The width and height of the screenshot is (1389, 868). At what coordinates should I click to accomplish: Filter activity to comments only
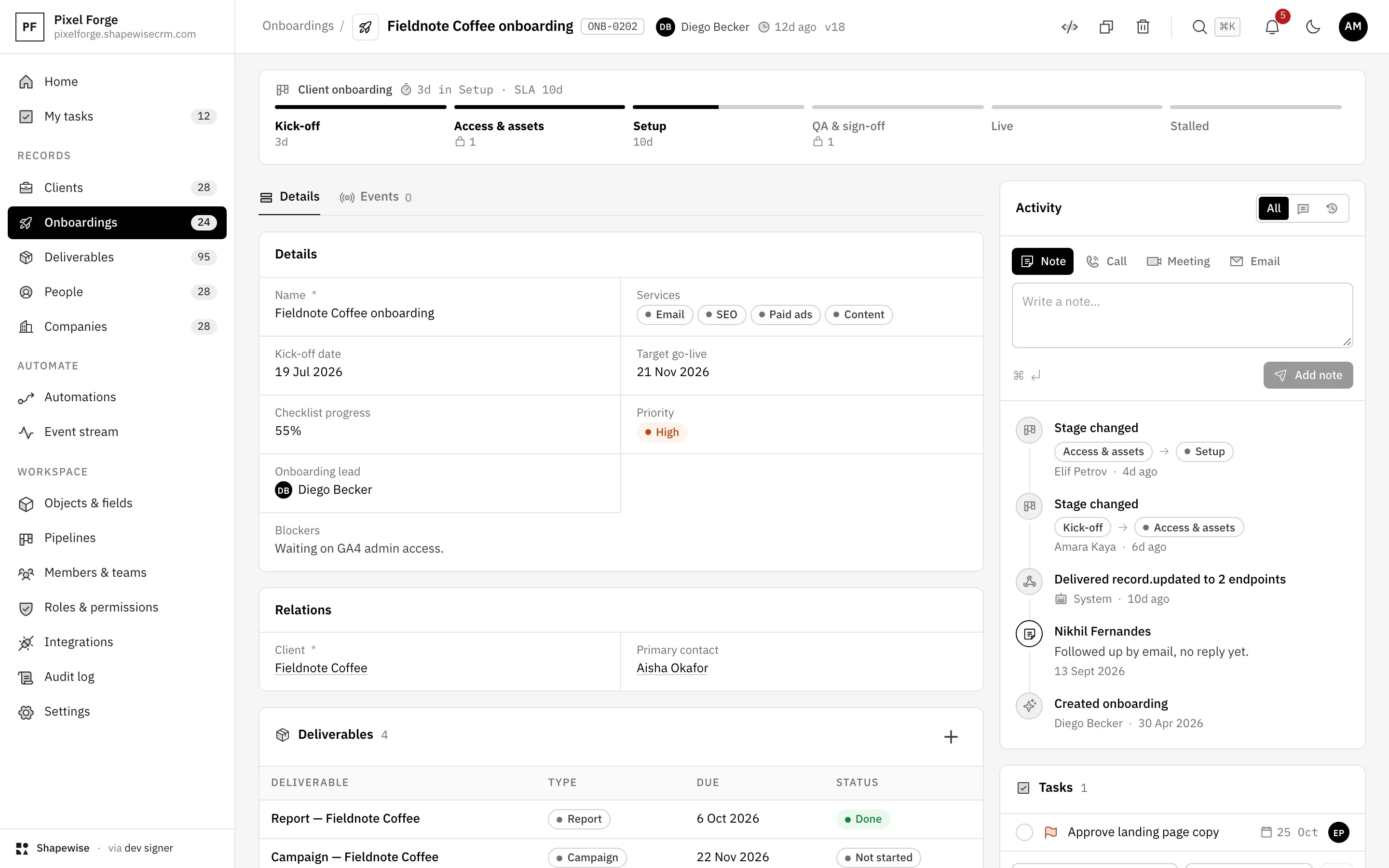pos(1303,208)
